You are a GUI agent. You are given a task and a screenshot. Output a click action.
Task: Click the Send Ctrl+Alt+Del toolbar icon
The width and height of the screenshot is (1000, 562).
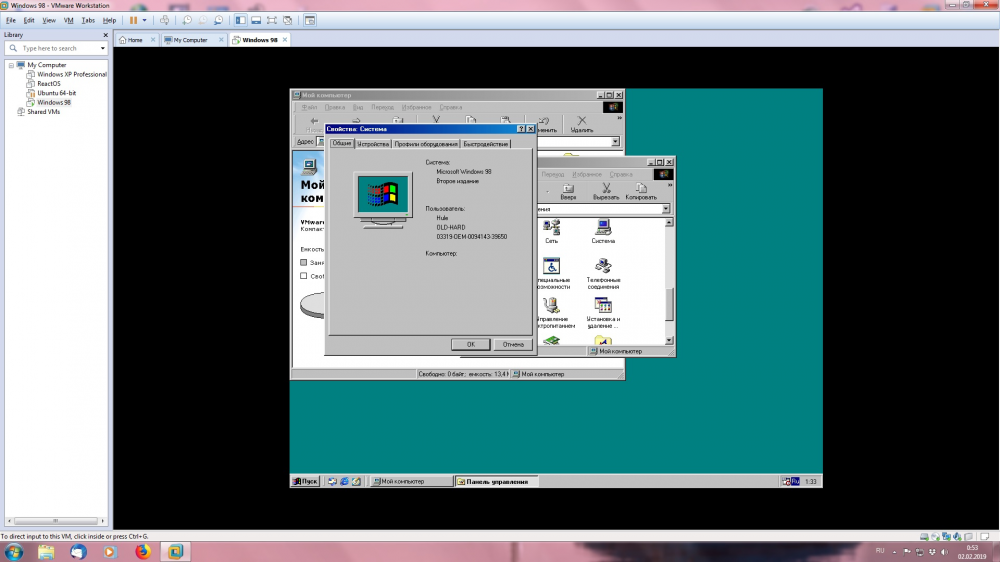click(165, 20)
